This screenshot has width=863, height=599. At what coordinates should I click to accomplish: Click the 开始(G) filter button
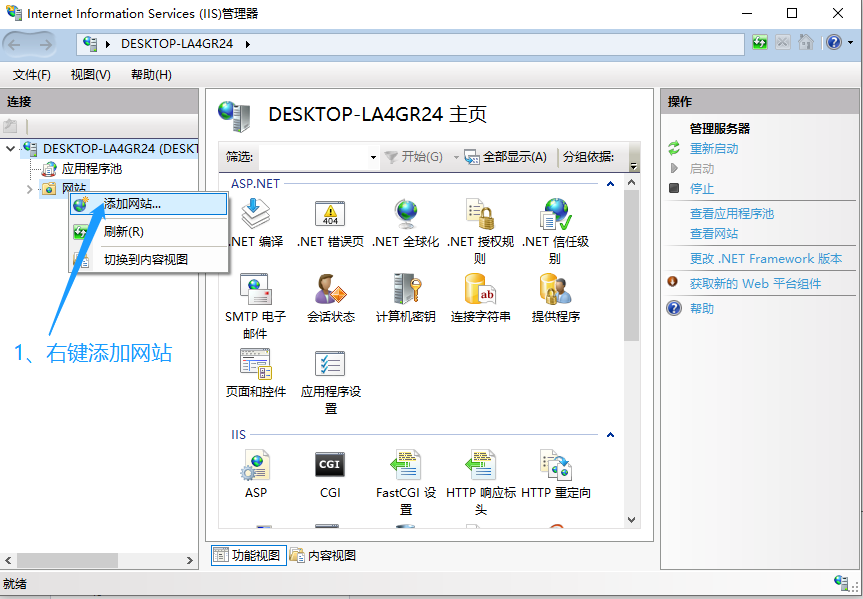[x=414, y=157]
